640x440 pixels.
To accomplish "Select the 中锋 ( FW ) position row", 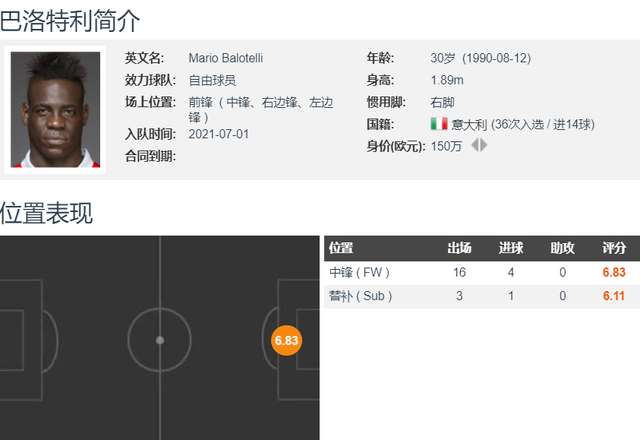I will 482,273.
